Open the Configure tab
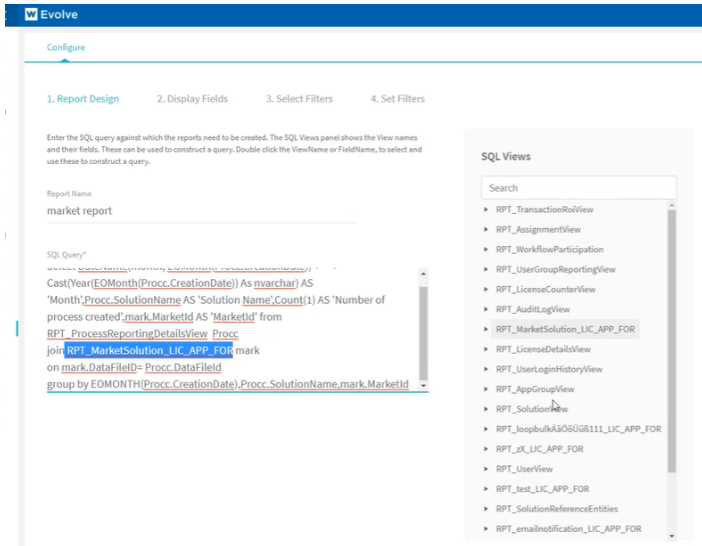The image size is (702, 546). coord(65,47)
